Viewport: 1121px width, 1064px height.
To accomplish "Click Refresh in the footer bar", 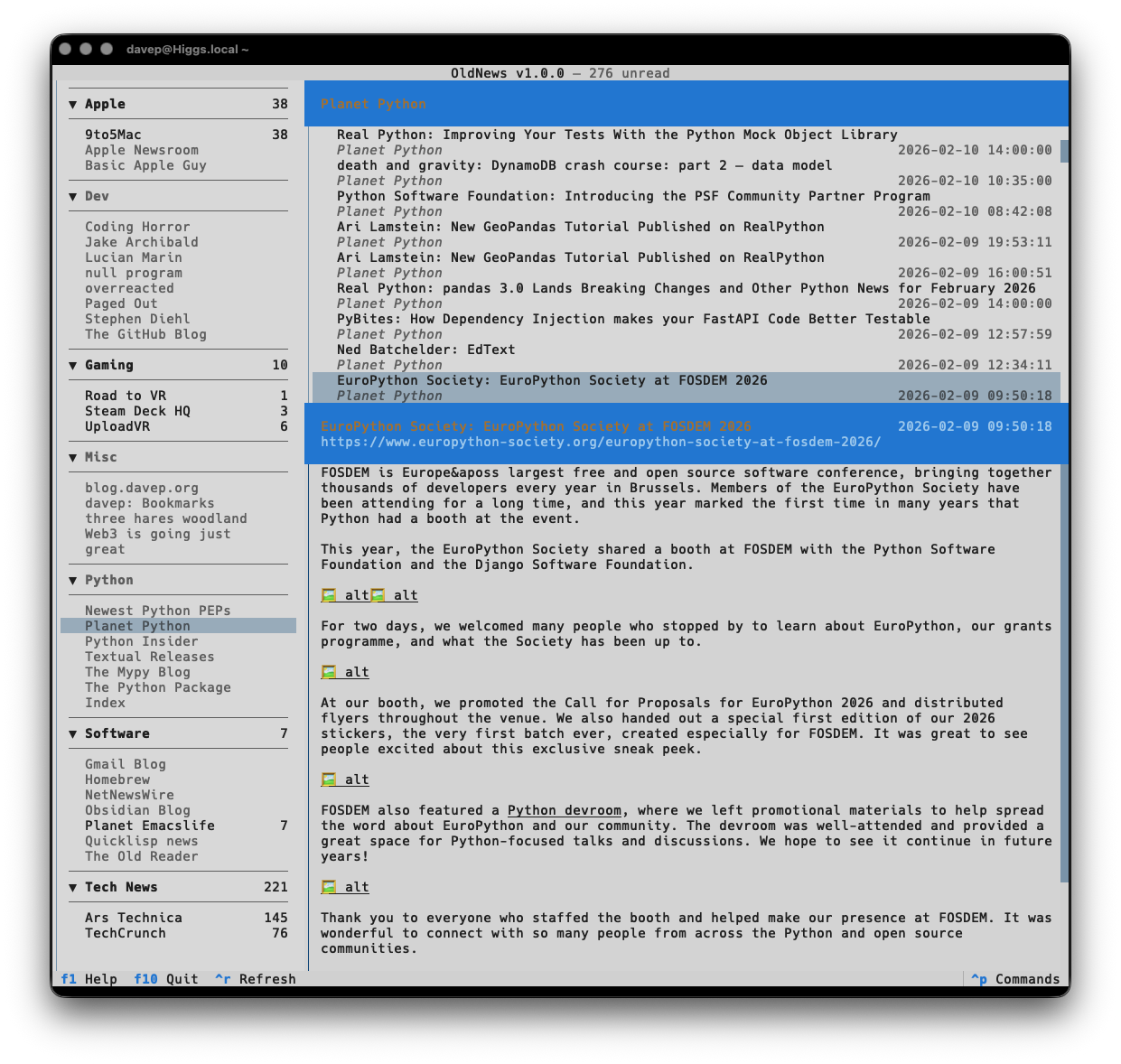I will pyautogui.click(x=256, y=979).
